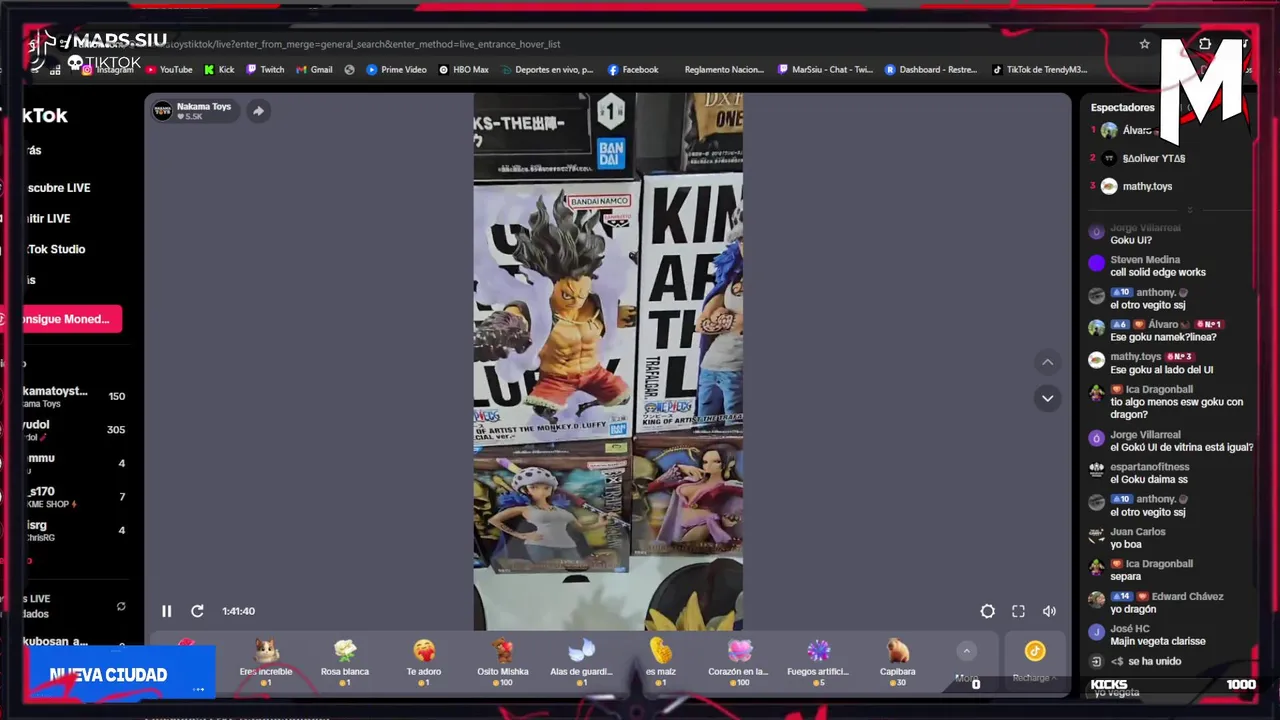Send the Corazón en la... gift
This screenshot has width=1280, height=720.
click(738, 662)
